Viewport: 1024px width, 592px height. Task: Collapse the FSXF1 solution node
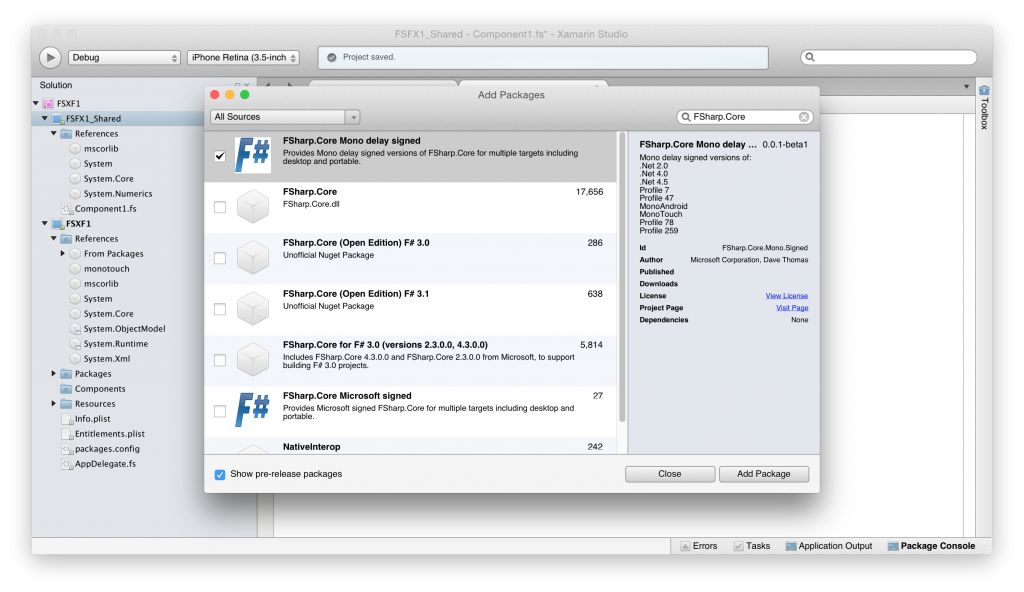click(x=36, y=103)
